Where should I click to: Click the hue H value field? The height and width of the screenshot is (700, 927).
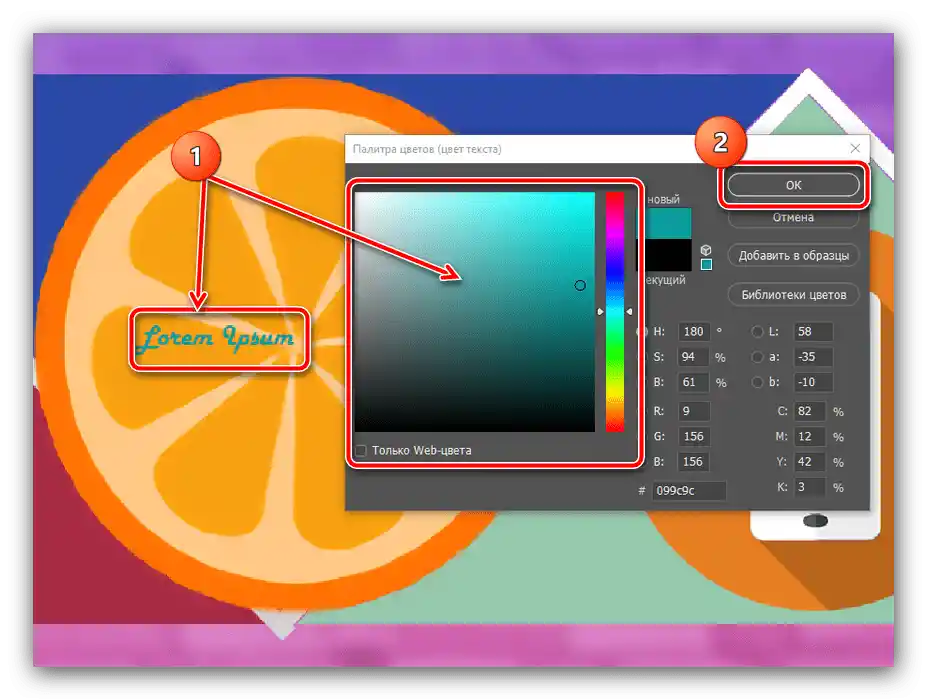point(693,332)
